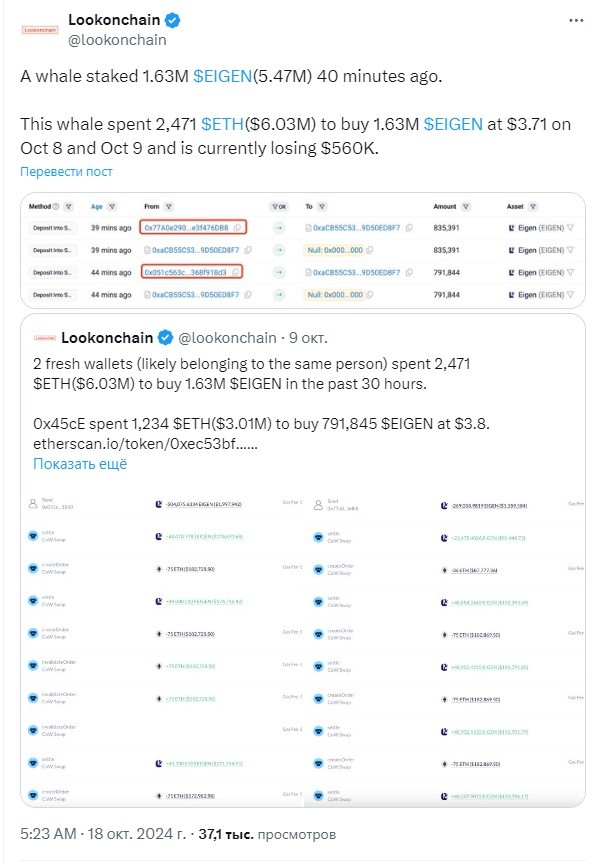Open the Age column filter
The height and width of the screenshot is (863, 600).
[112, 206]
